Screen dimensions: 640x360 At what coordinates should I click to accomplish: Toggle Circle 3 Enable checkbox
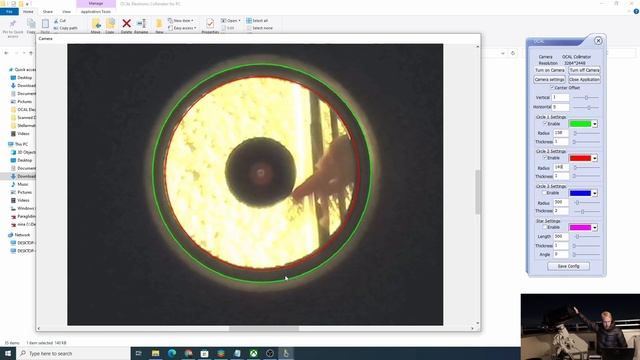[x=544, y=192]
